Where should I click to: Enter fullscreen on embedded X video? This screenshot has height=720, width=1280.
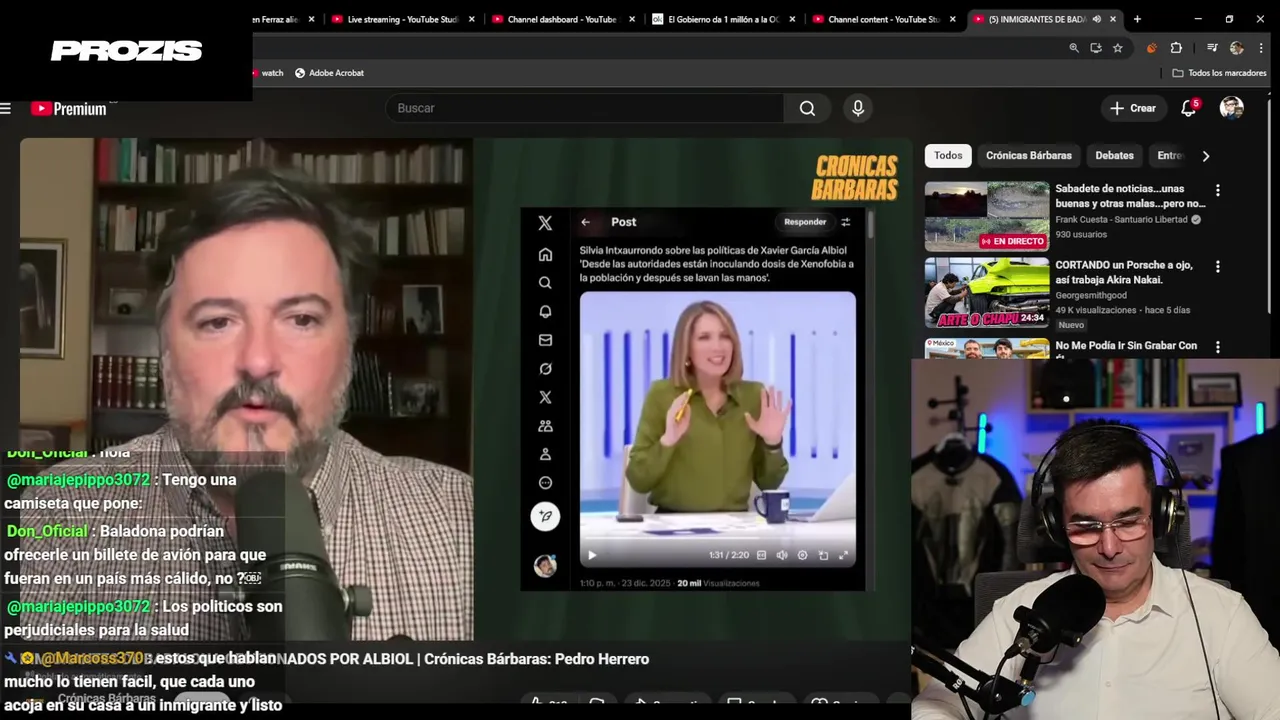click(843, 555)
